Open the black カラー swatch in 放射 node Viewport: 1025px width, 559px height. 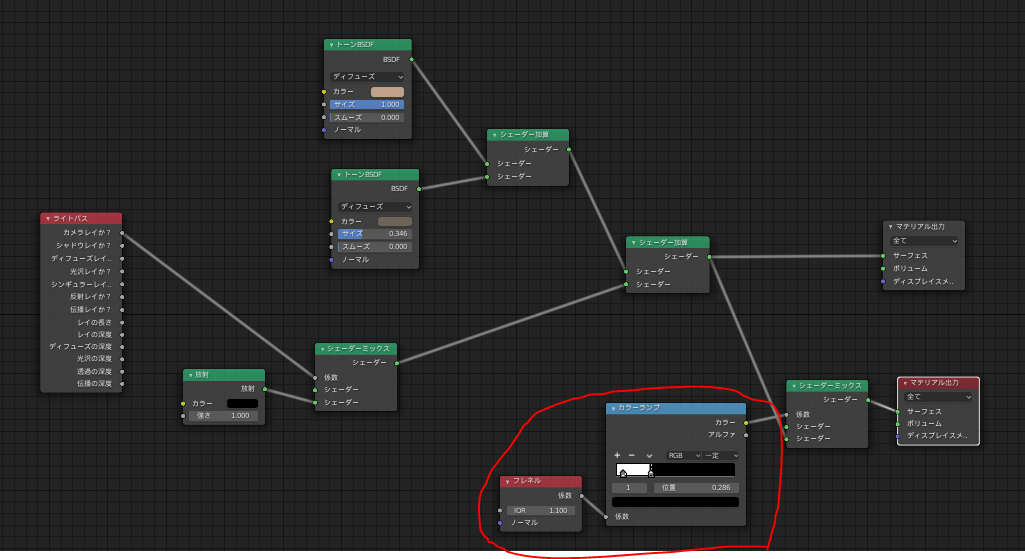[x=242, y=403]
